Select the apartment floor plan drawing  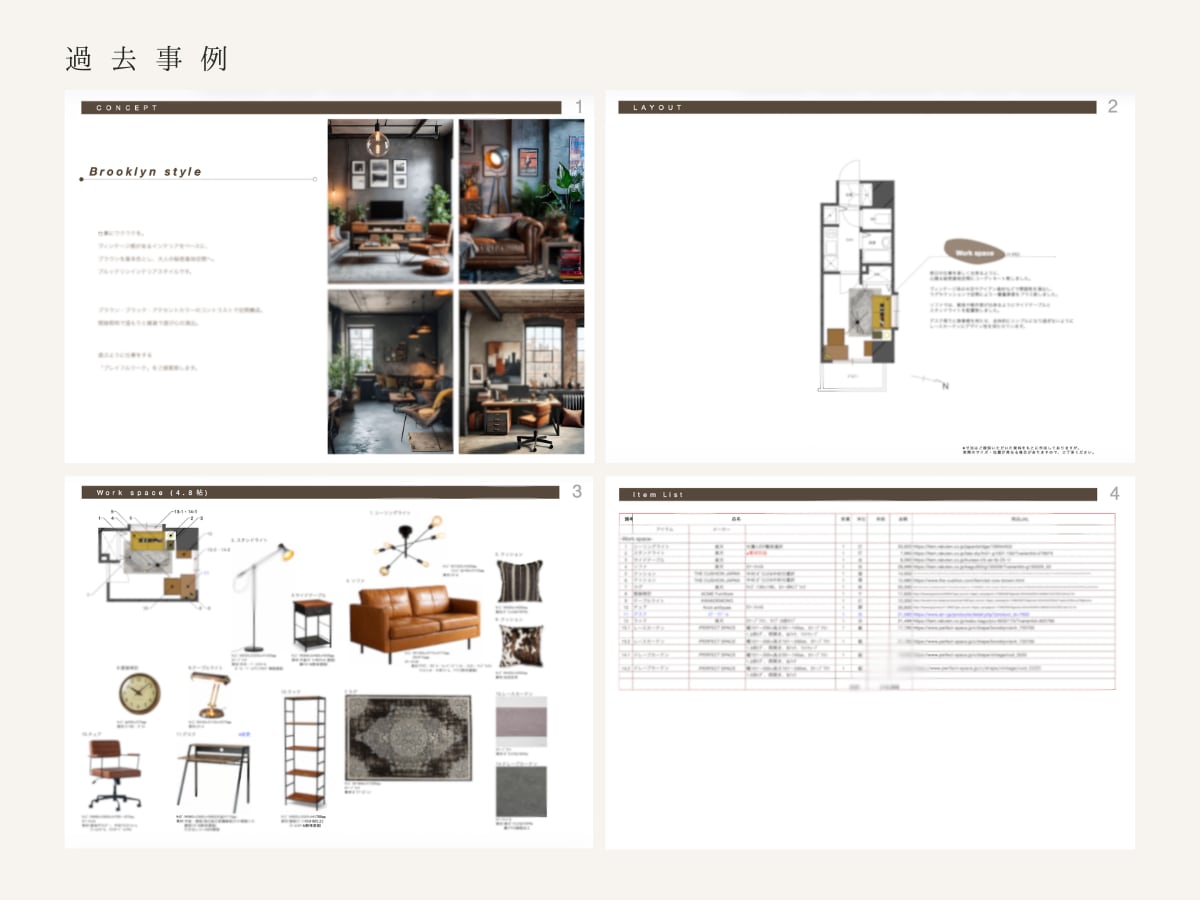click(x=858, y=278)
